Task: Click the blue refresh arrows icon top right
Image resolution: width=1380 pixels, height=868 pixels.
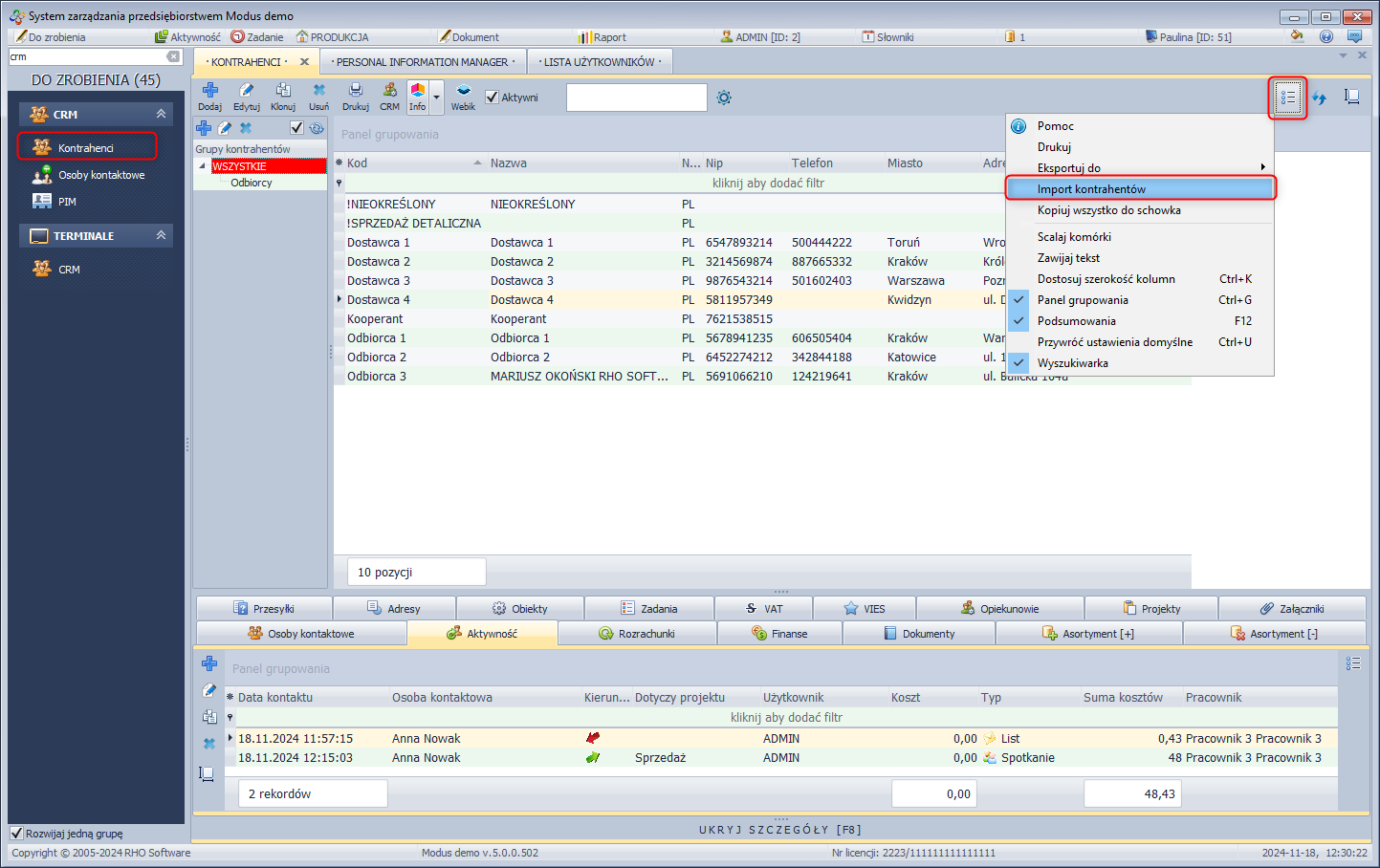Action: click(x=1320, y=98)
